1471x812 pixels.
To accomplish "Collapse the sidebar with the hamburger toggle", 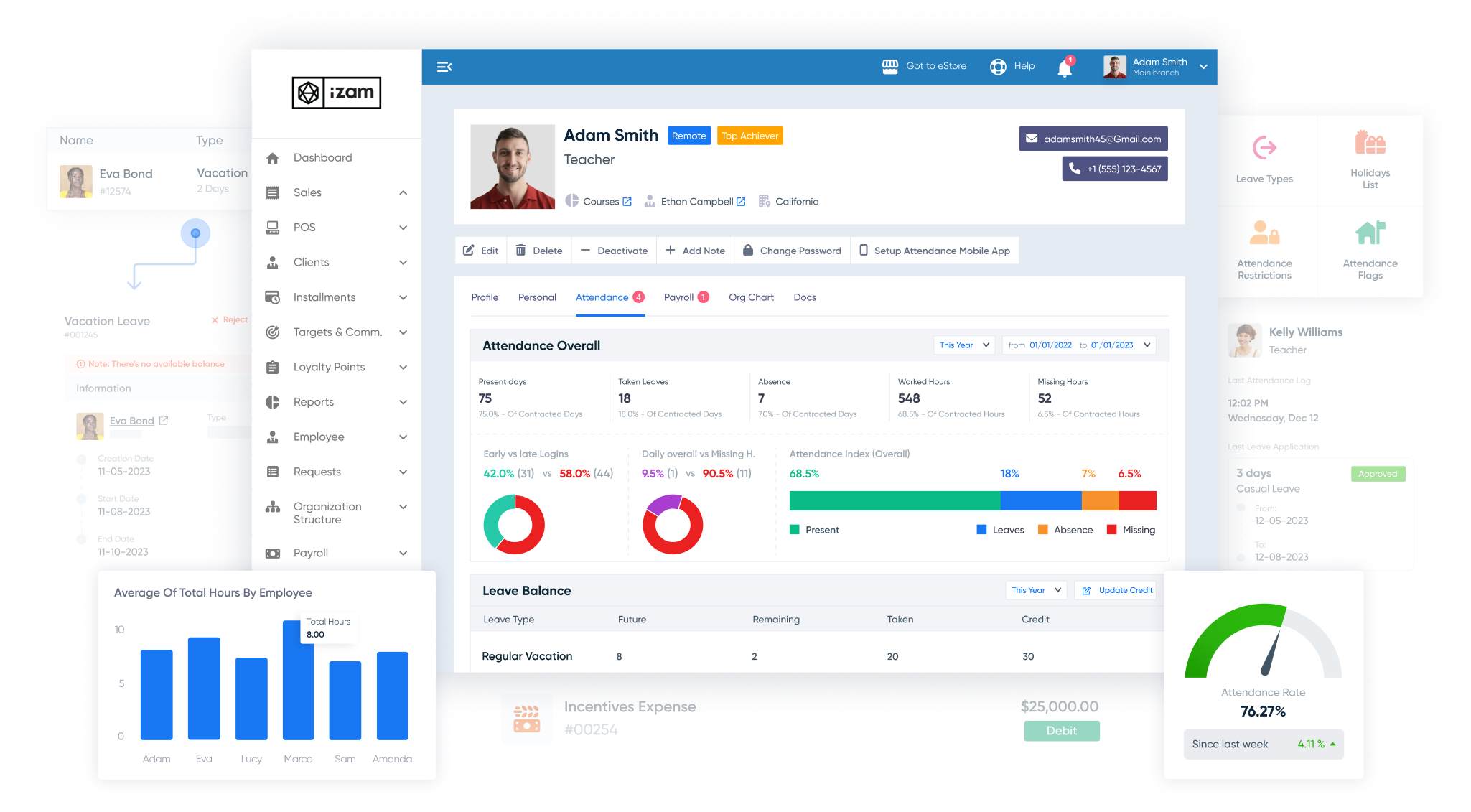I will (x=445, y=66).
